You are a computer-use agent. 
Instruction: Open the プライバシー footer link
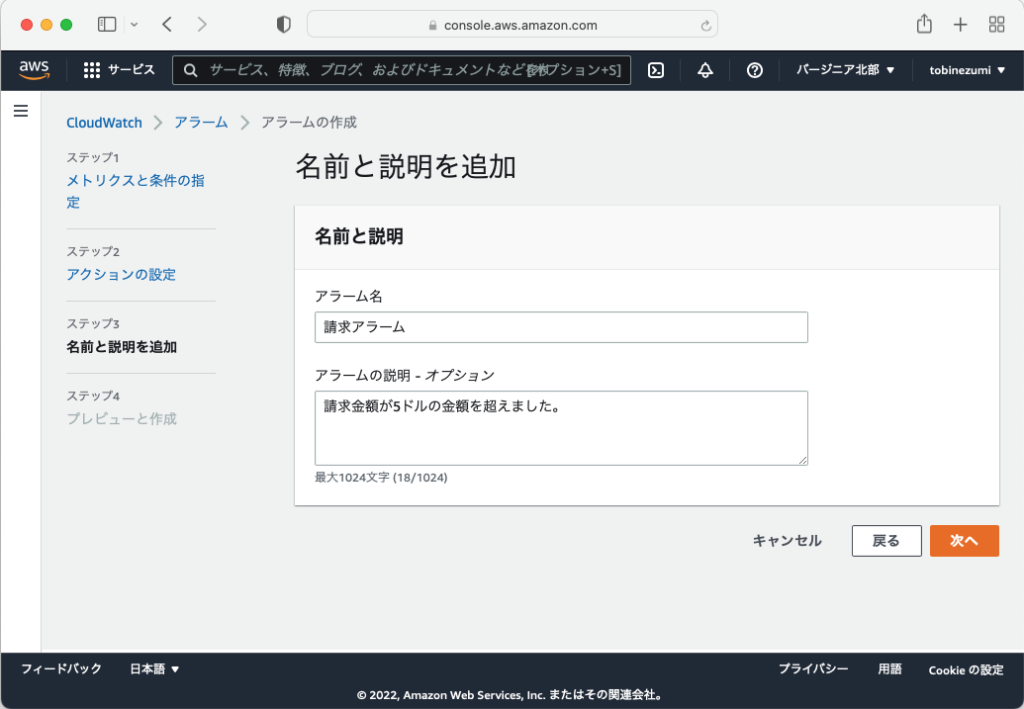pyautogui.click(x=813, y=669)
